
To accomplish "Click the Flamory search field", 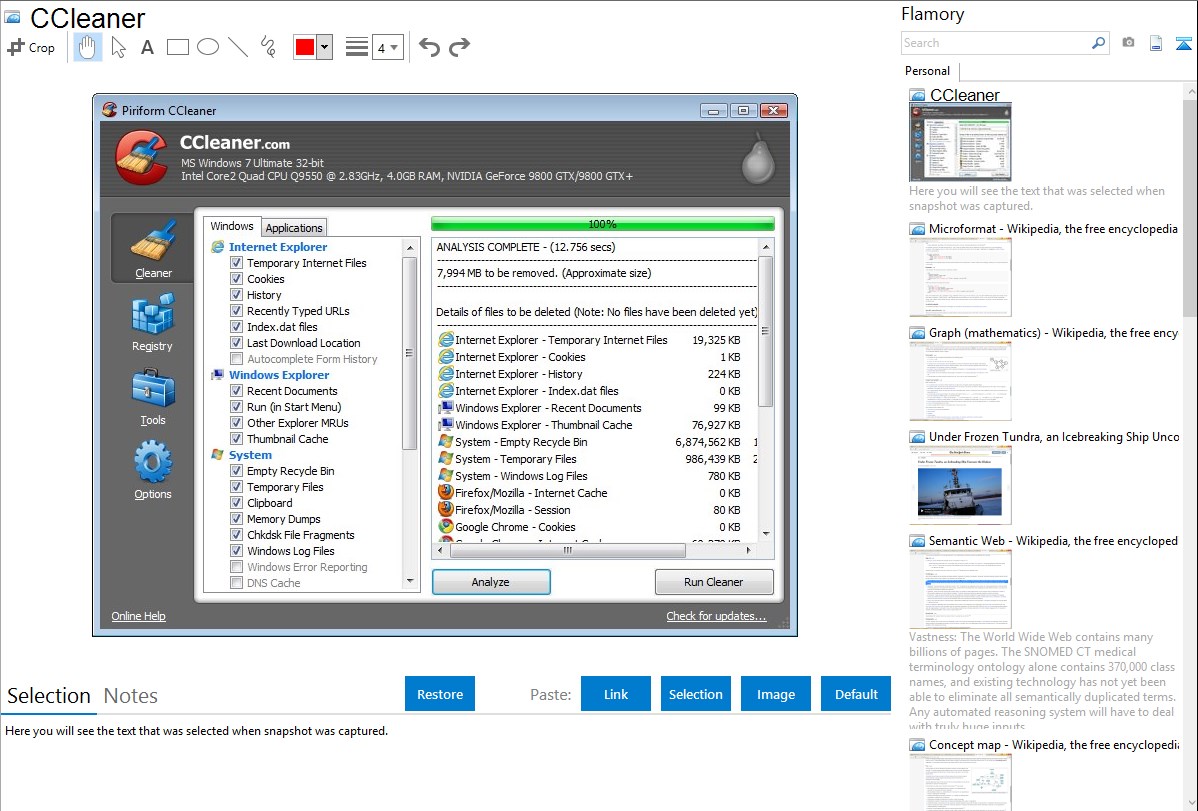I will [996, 43].
